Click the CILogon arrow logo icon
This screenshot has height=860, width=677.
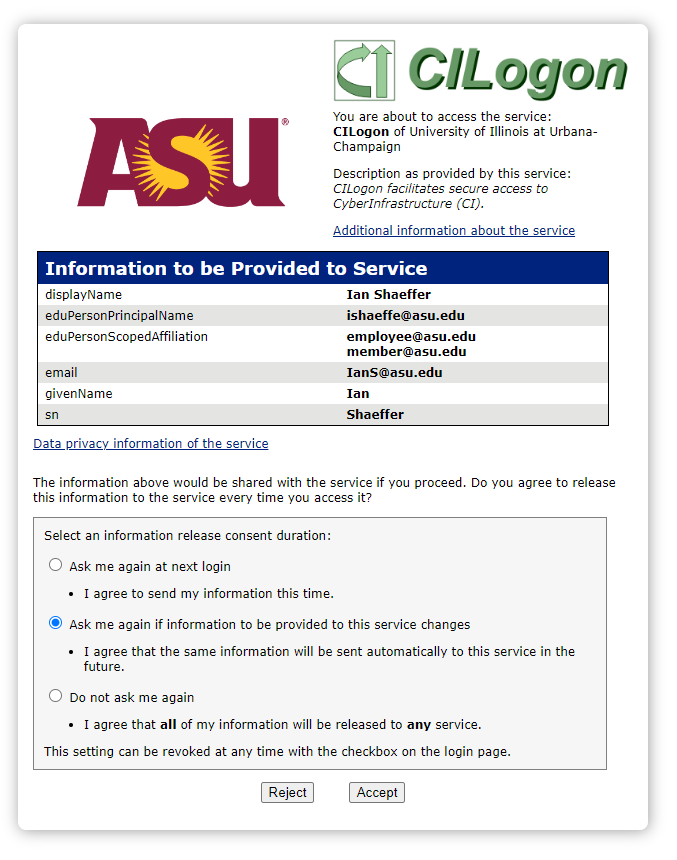(x=364, y=71)
